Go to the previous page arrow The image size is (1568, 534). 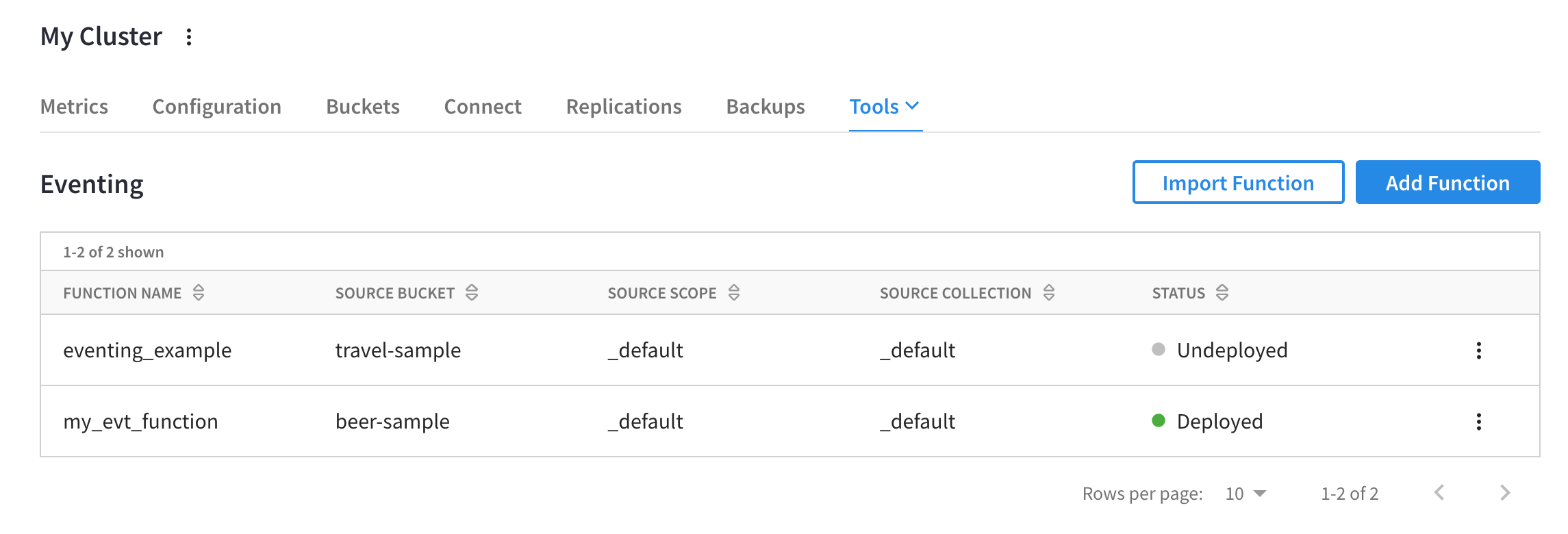click(x=1439, y=493)
